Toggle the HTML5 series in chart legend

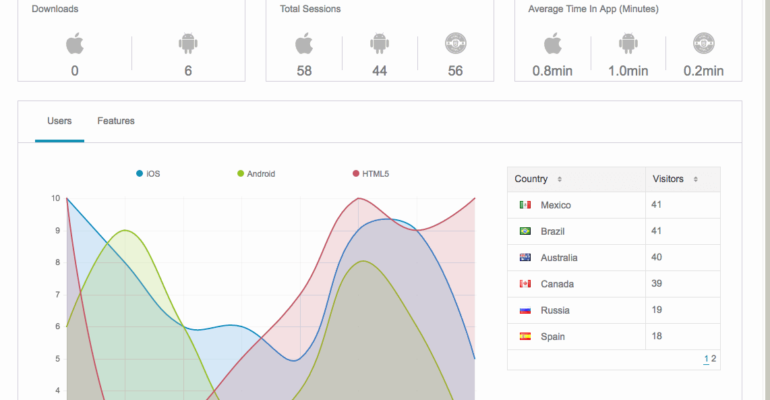point(371,174)
